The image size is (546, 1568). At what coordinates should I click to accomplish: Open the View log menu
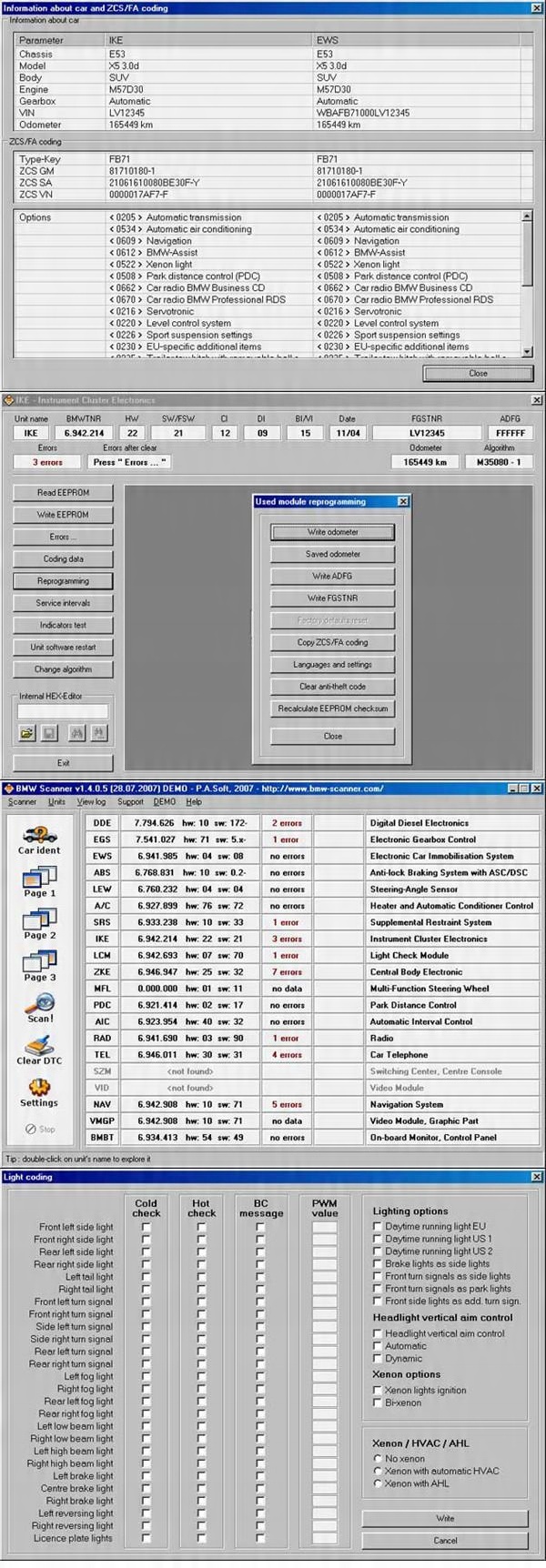click(91, 802)
